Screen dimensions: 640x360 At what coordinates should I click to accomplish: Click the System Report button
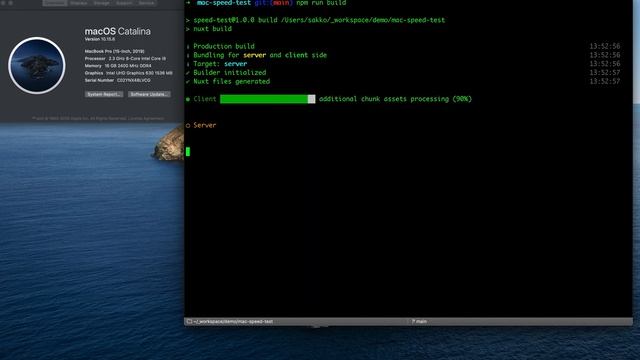tap(104, 94)
